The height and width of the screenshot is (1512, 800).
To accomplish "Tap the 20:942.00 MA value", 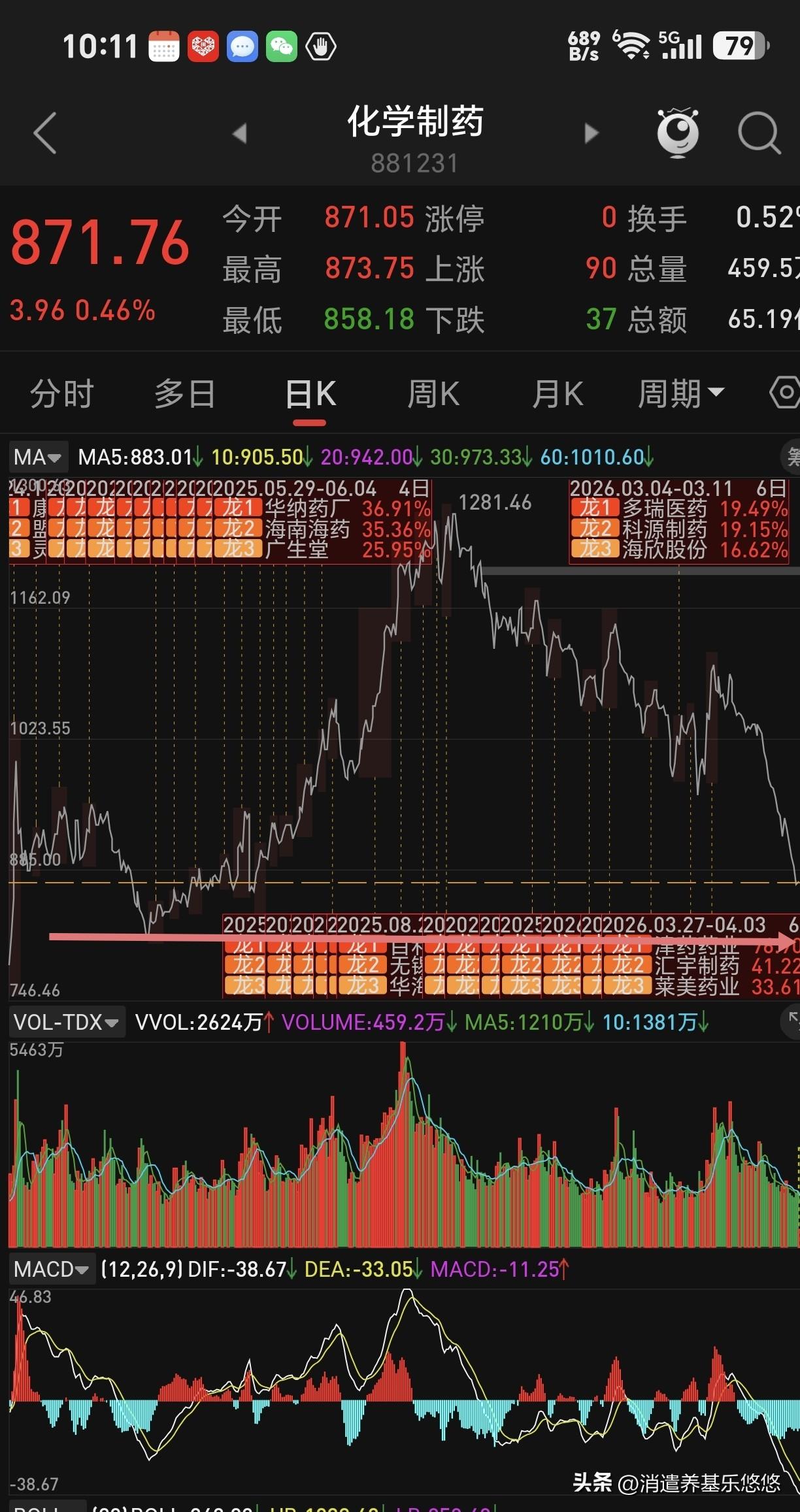I will [371, 457].
